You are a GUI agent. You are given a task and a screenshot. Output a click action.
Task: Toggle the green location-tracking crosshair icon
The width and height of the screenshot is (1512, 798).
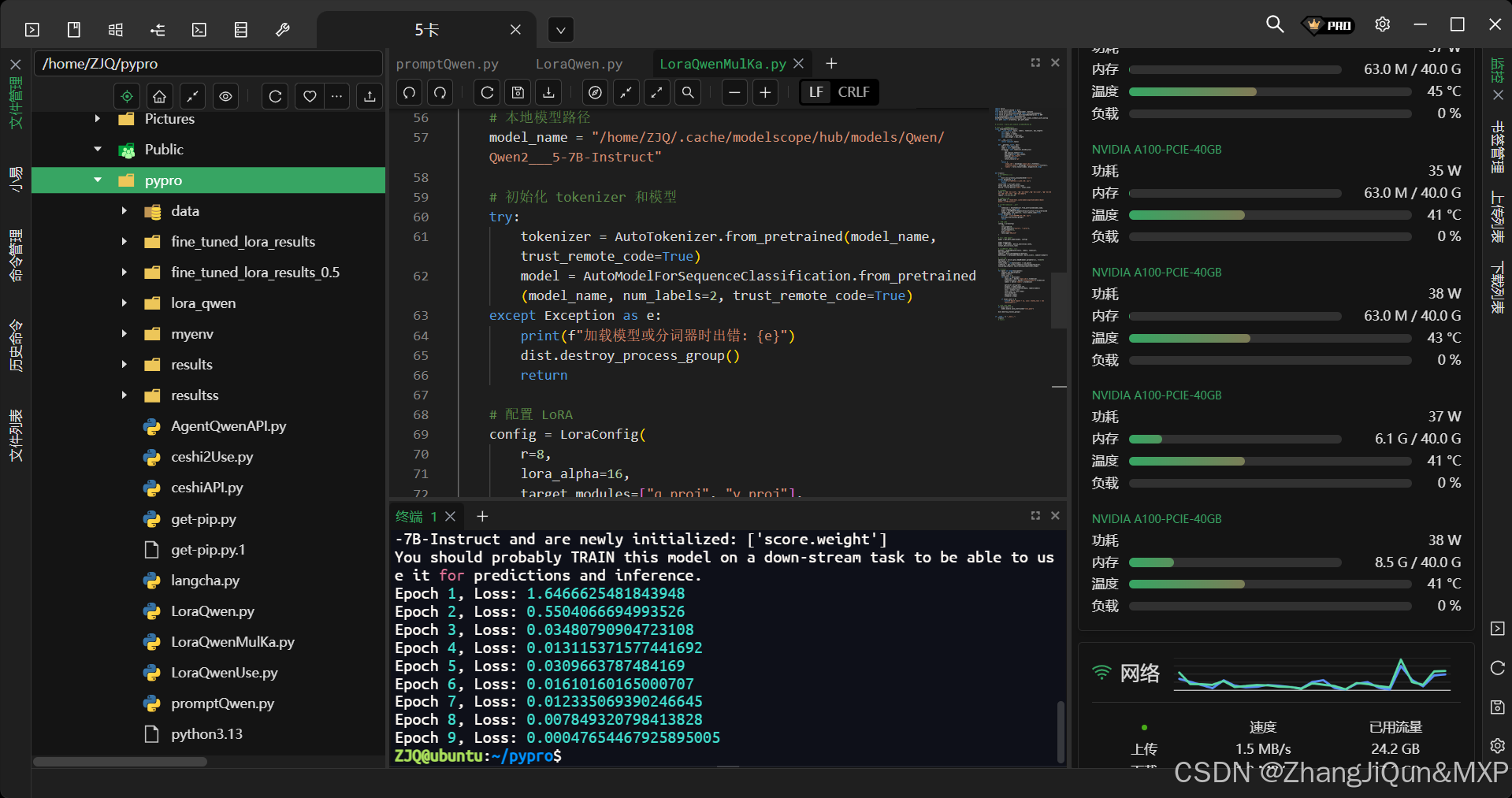127,96
